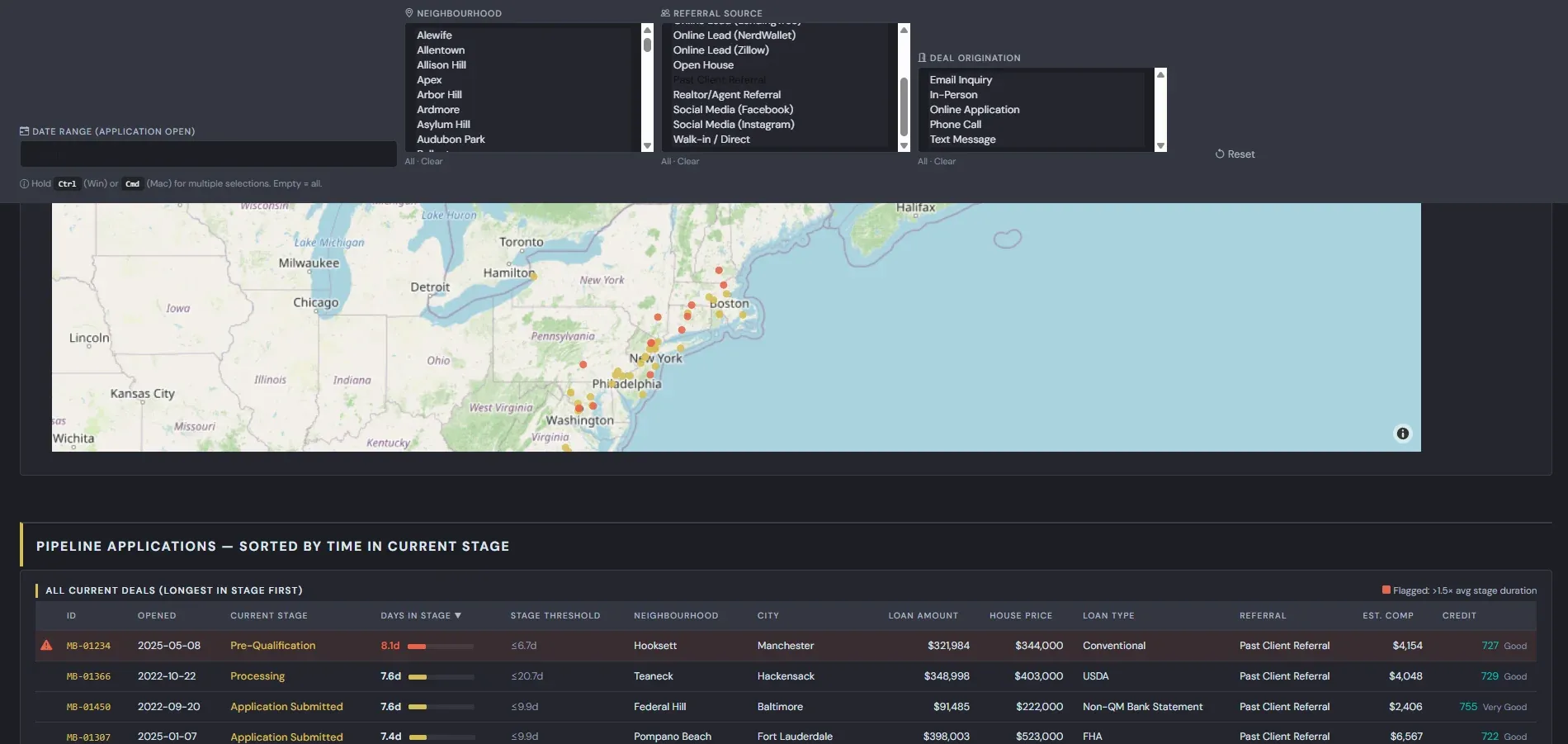Viewport: 1568px width, 744px height.
Task: Click the 8.1d days-in-stage progress bar
Action: pyautogui.click(x=441, y=647)
